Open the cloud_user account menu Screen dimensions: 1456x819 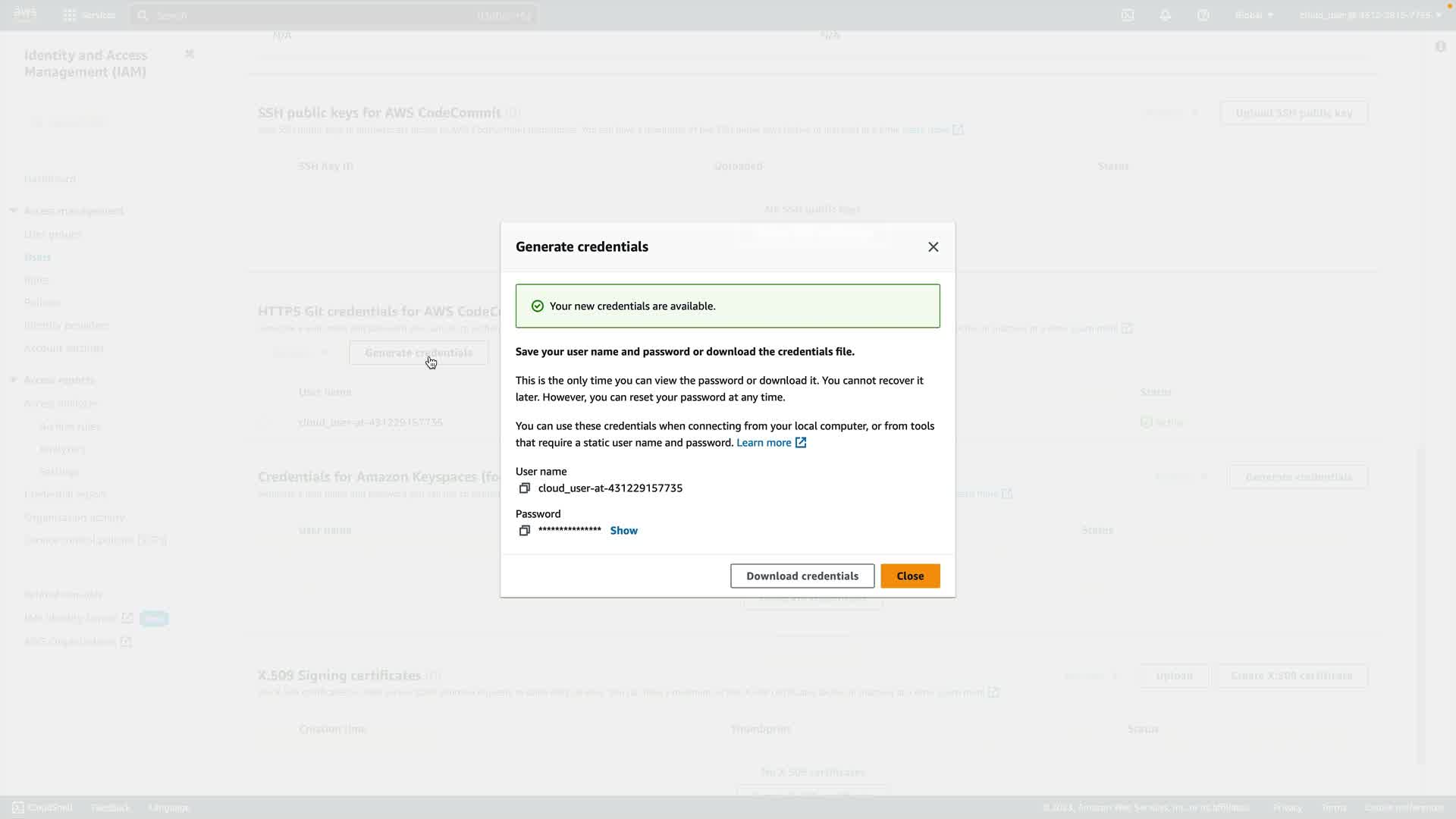1370,15
